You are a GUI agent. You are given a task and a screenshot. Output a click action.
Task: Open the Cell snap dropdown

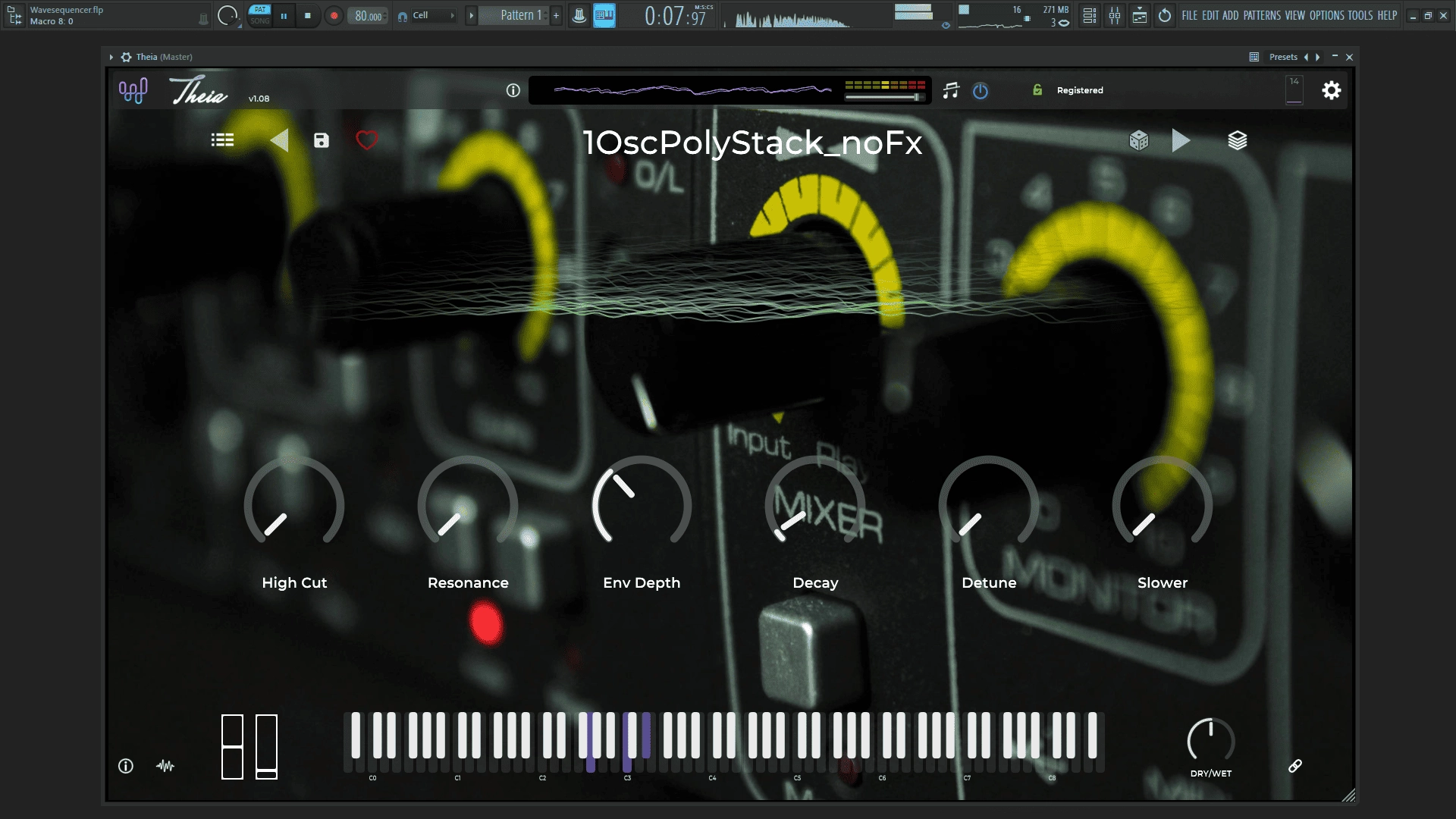point(434,15)
